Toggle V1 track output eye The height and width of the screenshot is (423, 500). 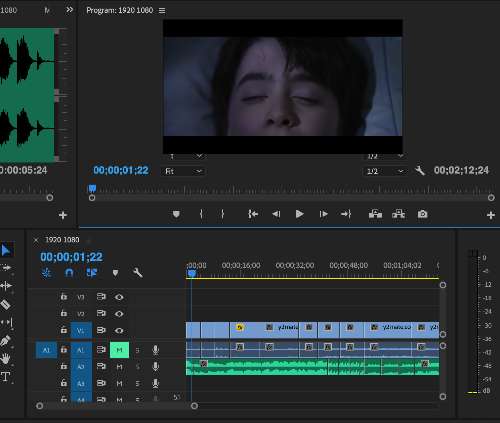pos(119,330)
